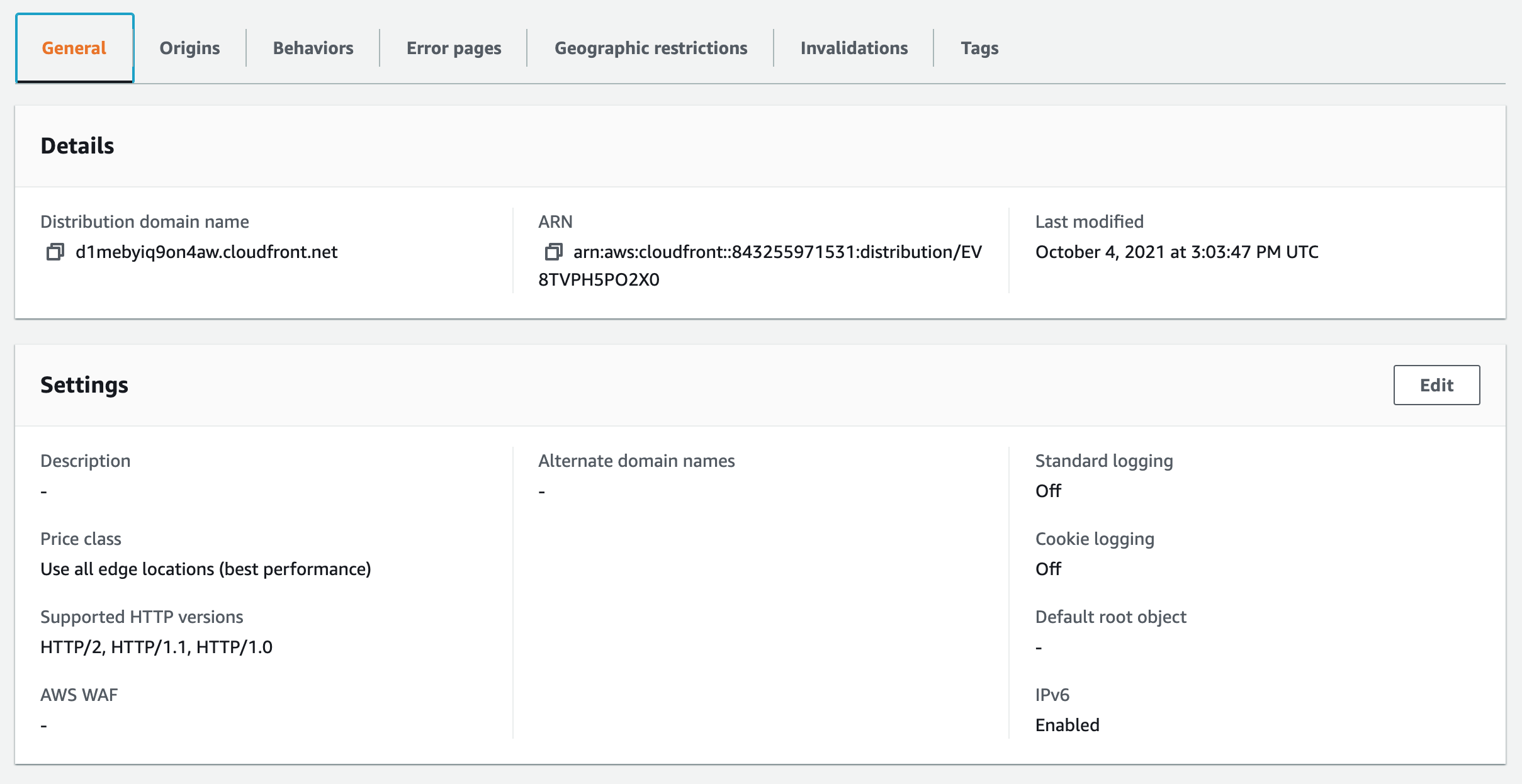Click Standard logging Off value
The width and height of the screenshot is (1522, 784).
click(1048, 491)
